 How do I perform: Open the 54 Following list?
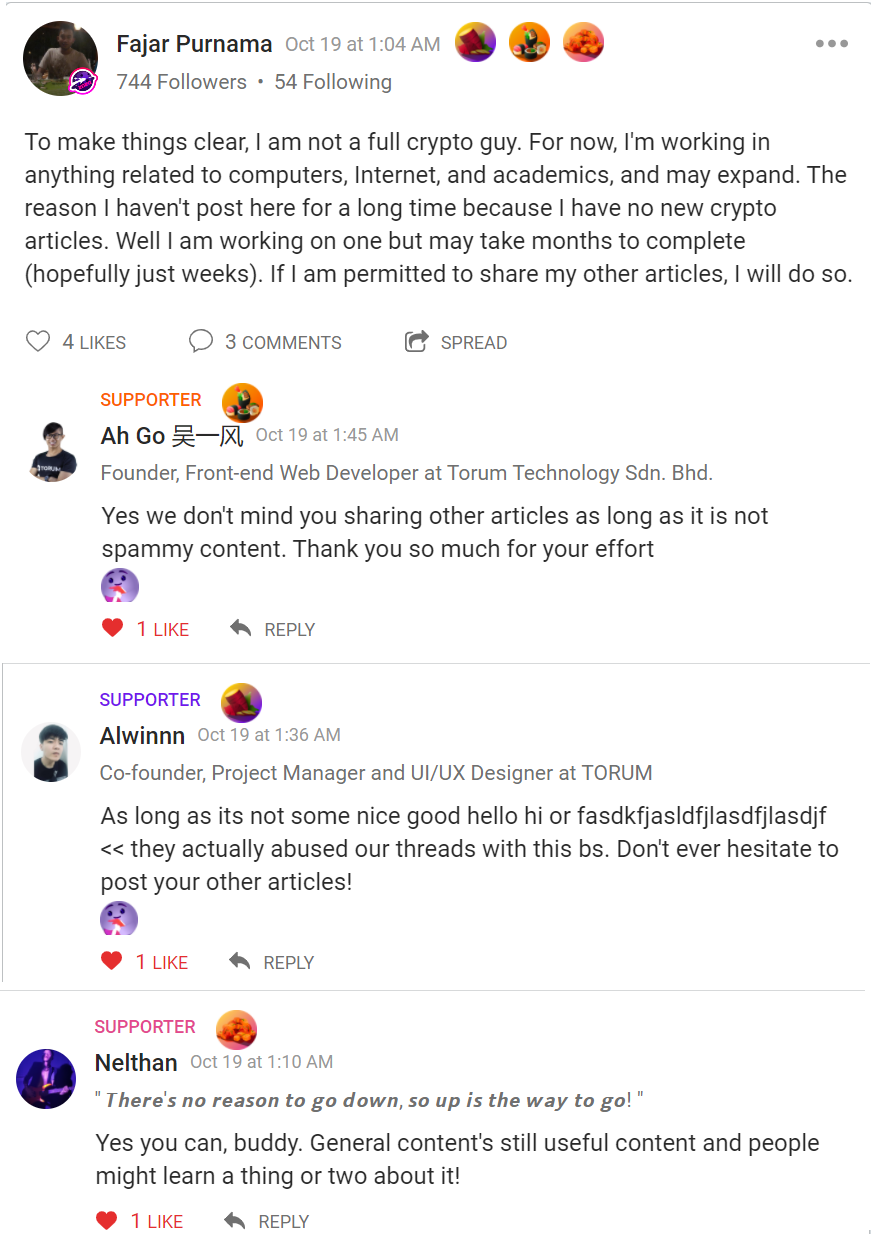click(x=333, y=82)
